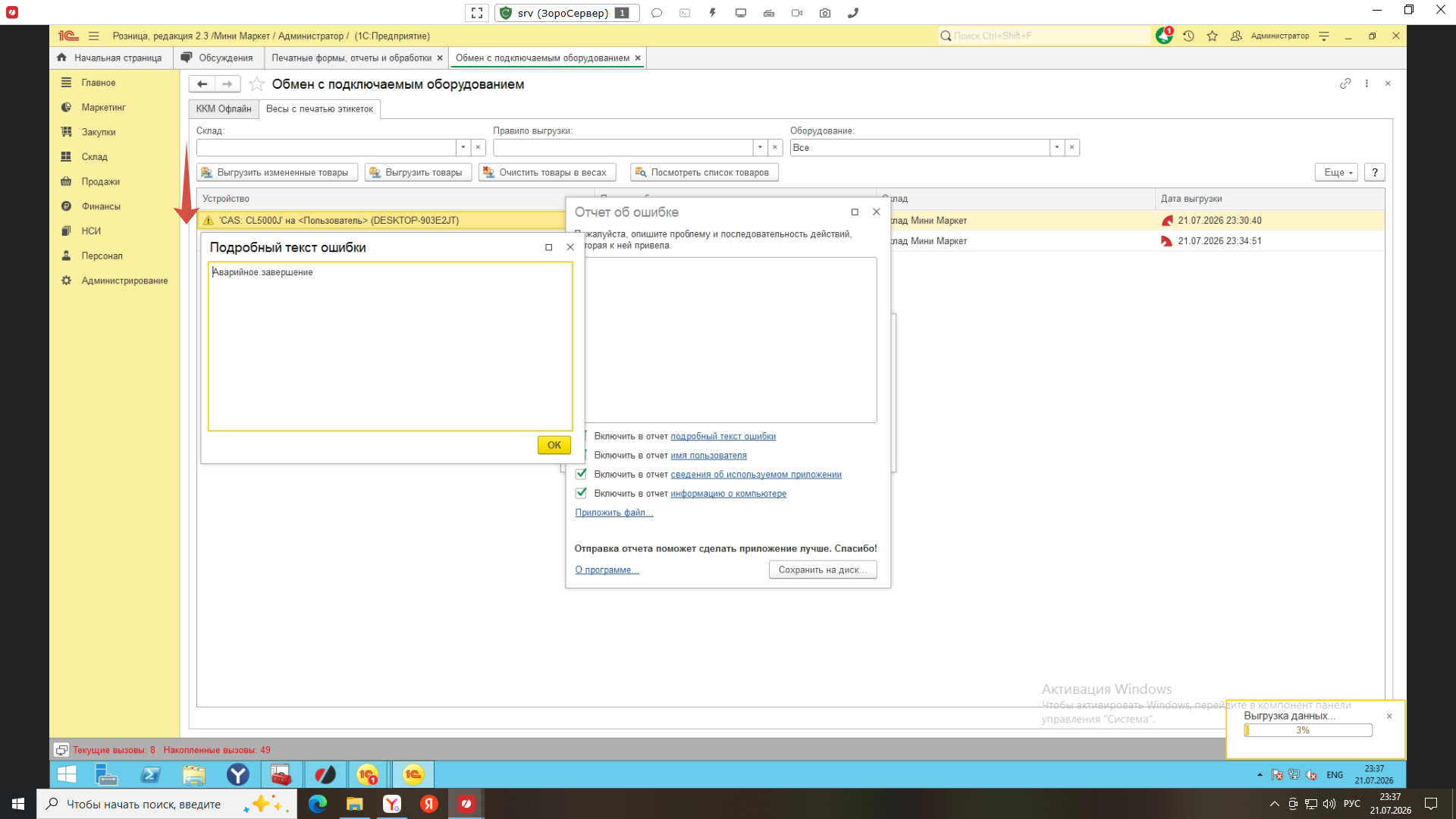Viewport: 1456px width, 819px height.
Task: Open PowerShell icon in remote taskbar
Action: pyautogui.click(x=150, y=774)
